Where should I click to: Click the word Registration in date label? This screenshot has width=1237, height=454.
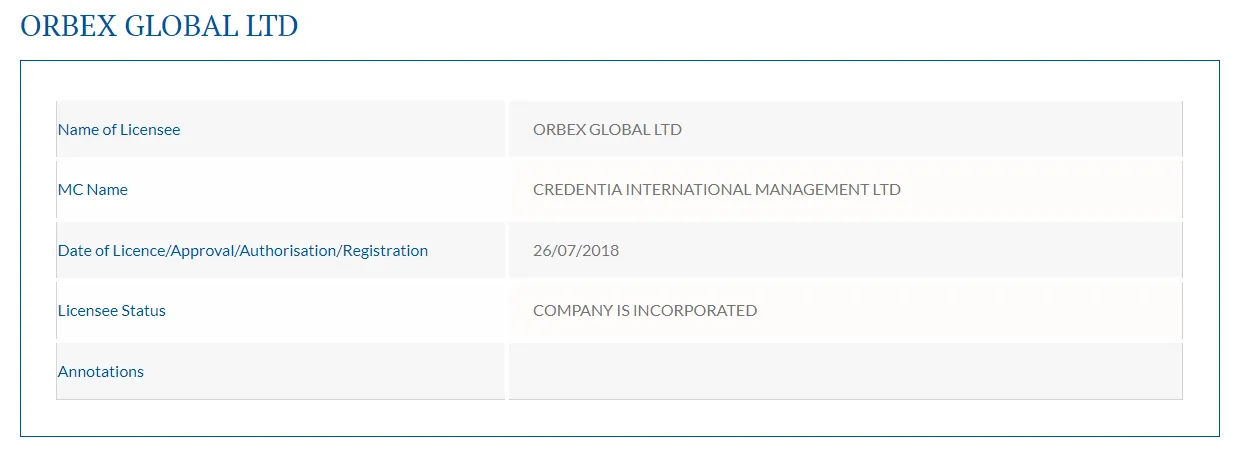(385, 251)
